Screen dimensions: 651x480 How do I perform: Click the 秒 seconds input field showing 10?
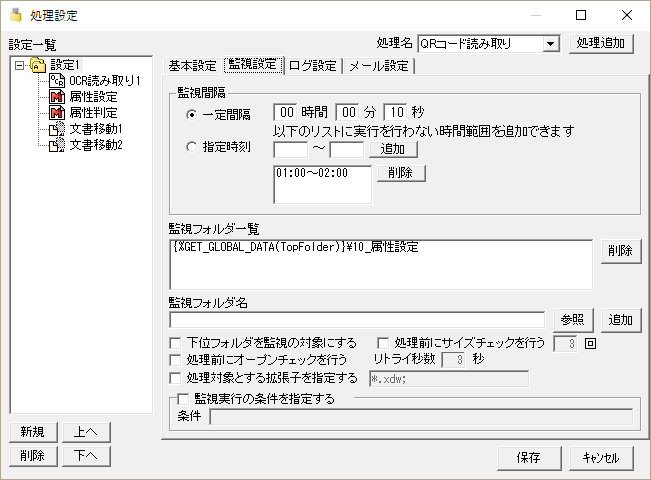point(395,112)
